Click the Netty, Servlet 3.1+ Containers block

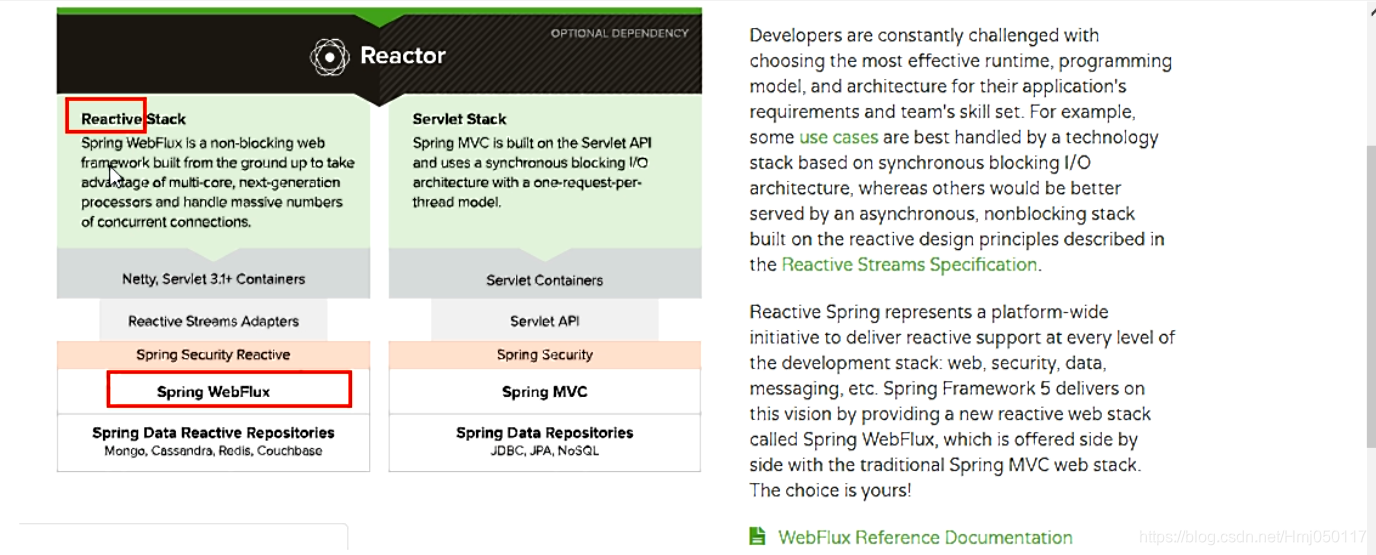213,279
